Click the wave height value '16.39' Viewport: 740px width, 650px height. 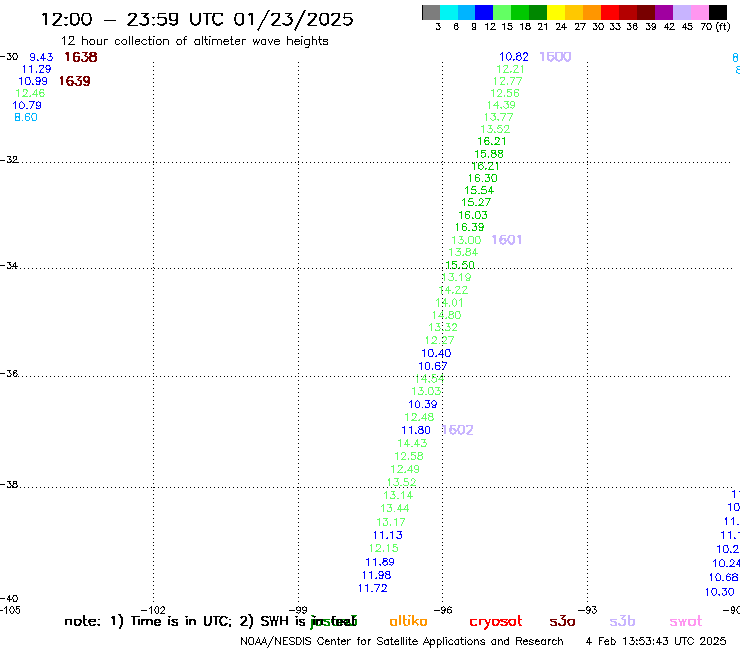click(470, 228)
